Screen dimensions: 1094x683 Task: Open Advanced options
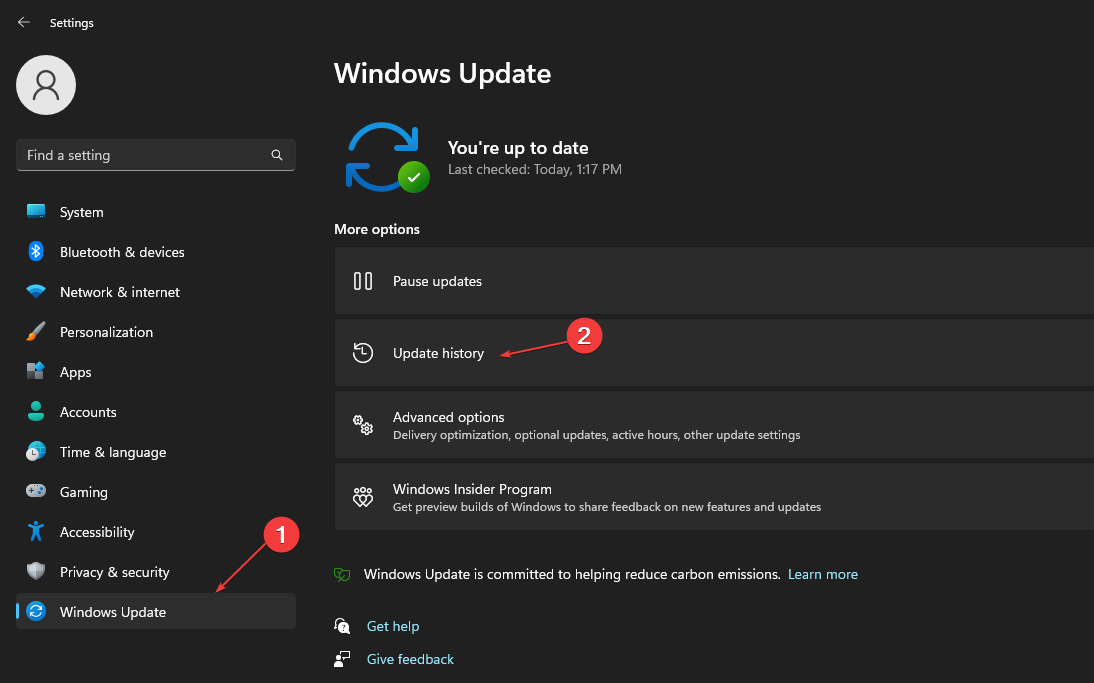714,424
